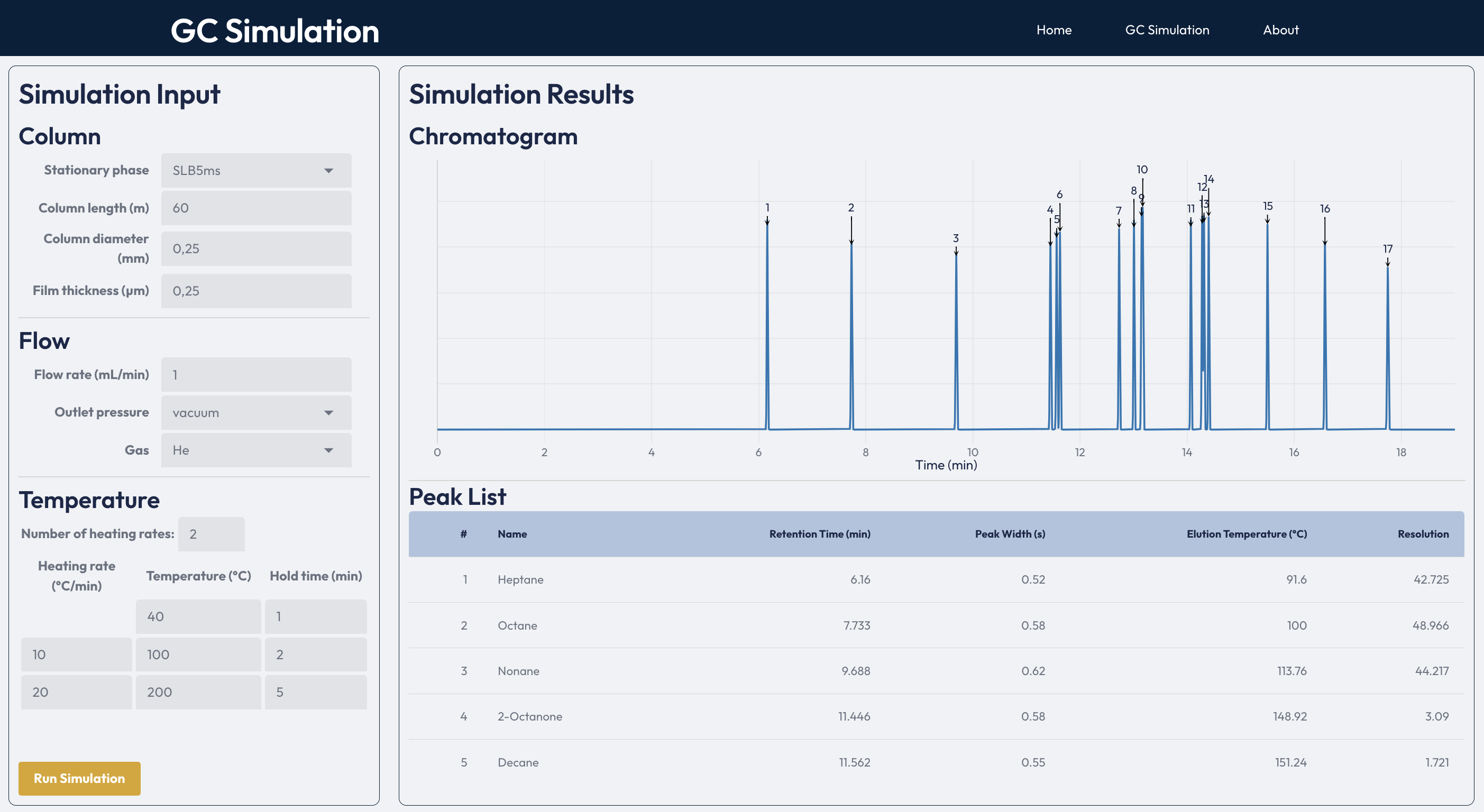Open the Stationary phase dropdown

point(255,170)
